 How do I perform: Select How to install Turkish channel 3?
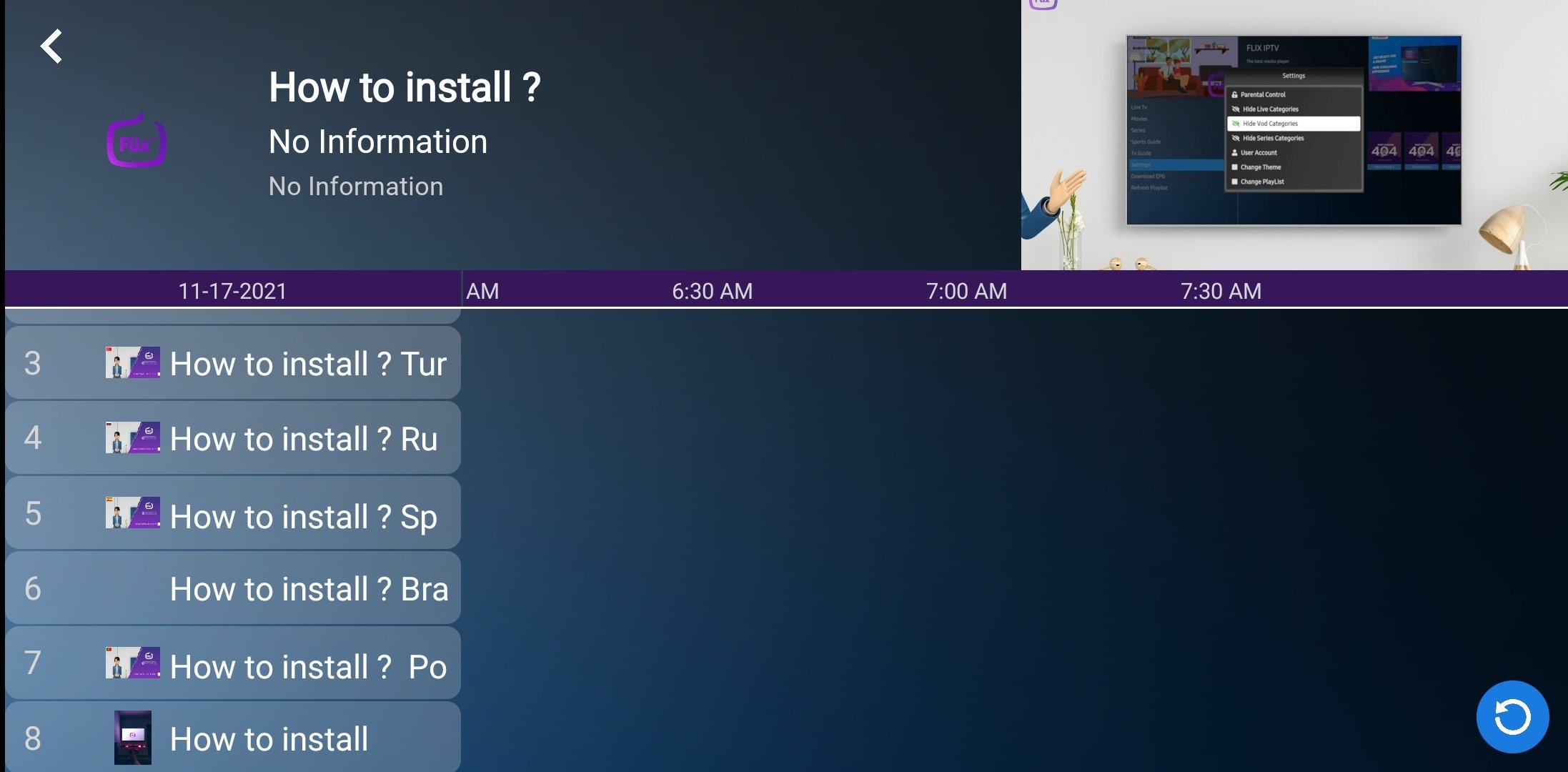[x=233, y=362]
